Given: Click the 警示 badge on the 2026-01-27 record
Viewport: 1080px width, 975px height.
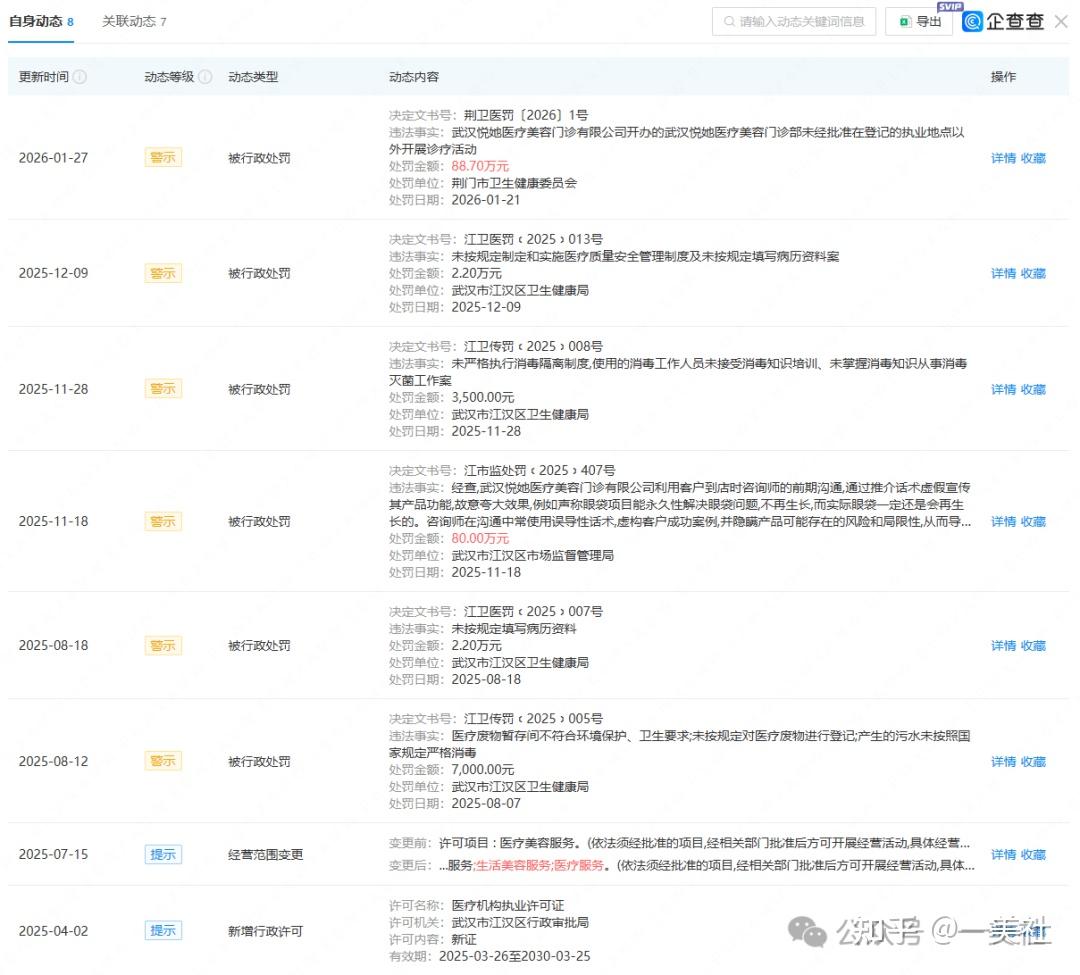Looking at the screenshot, I should (x=163, y=157).
